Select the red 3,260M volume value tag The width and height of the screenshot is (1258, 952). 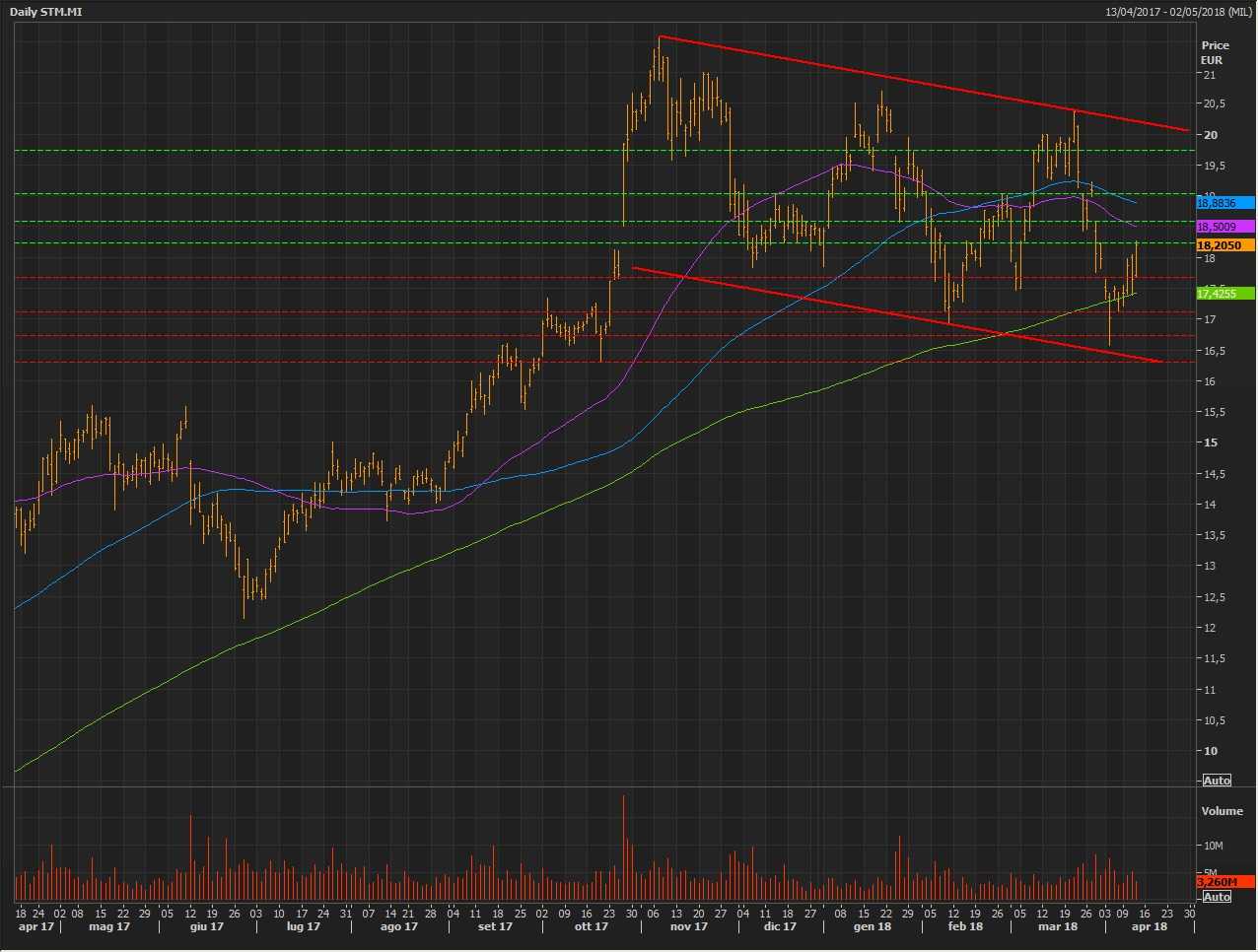[1224, 882]
